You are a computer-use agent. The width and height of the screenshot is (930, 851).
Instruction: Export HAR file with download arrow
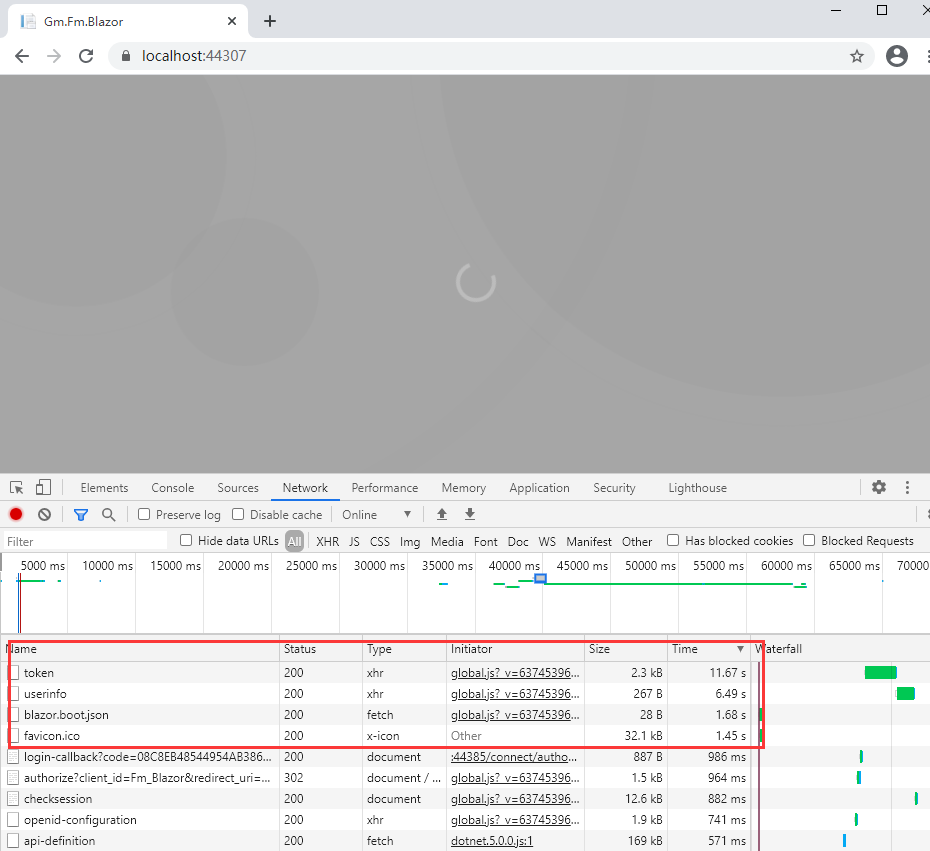(470, 514)
